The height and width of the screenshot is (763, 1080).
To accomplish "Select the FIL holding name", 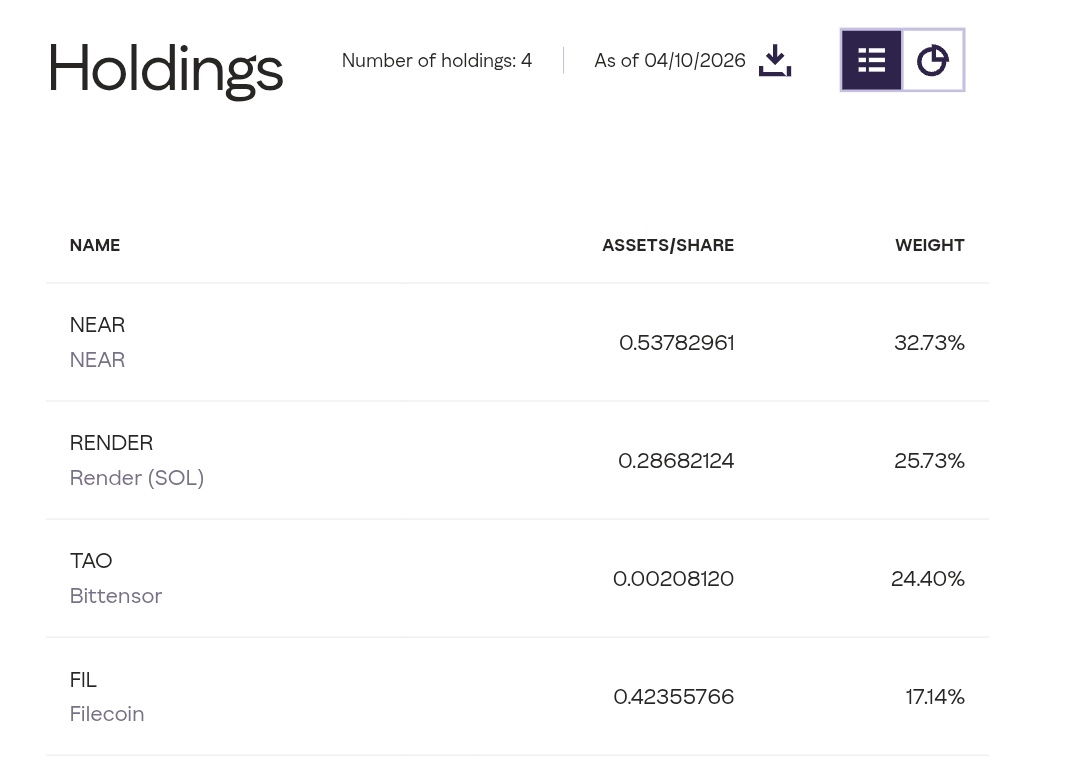I will 83,680.
